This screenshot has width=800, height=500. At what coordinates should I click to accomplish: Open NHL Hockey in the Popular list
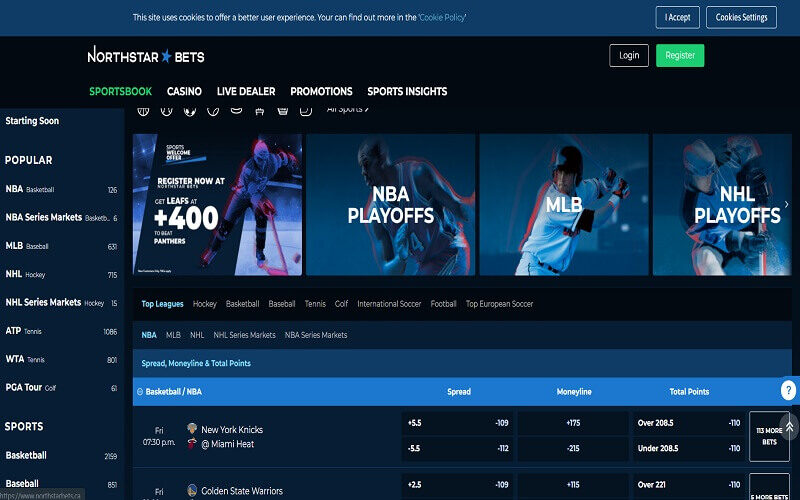coord(61,274)
